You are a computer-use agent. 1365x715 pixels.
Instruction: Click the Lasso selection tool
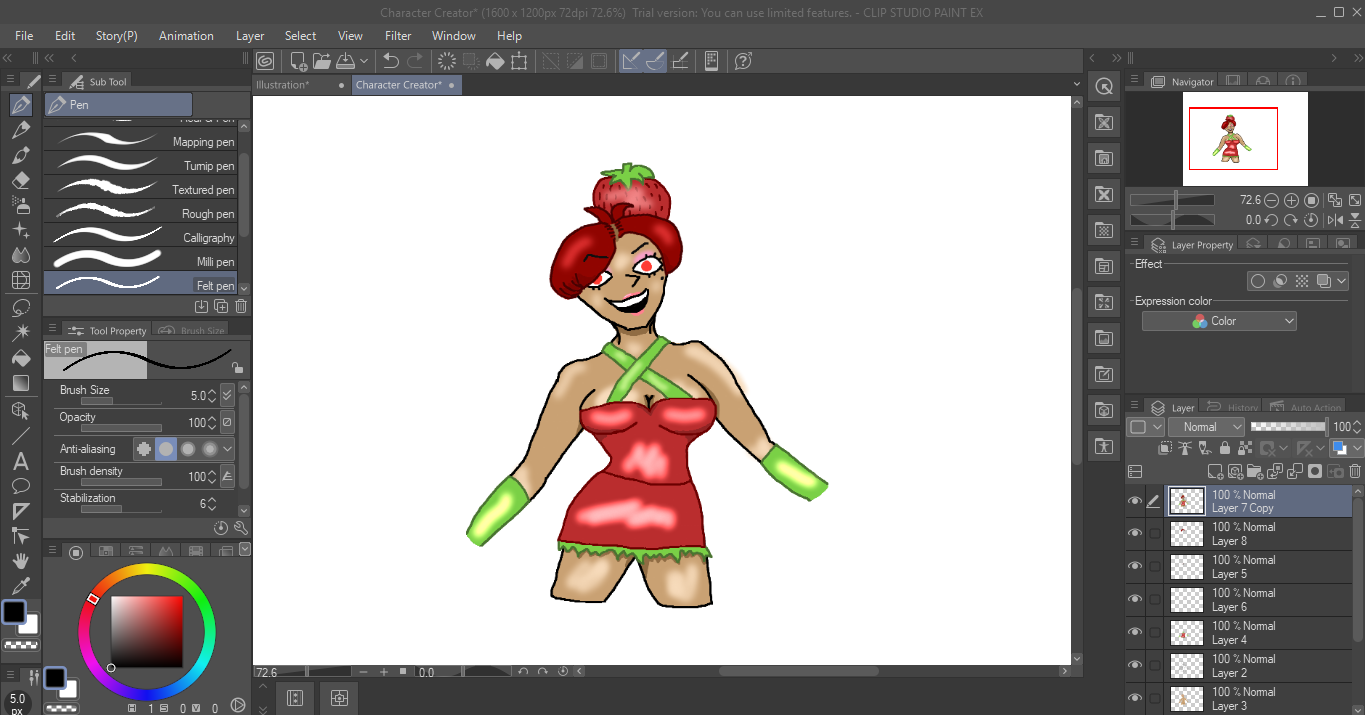tap(21, 308)
